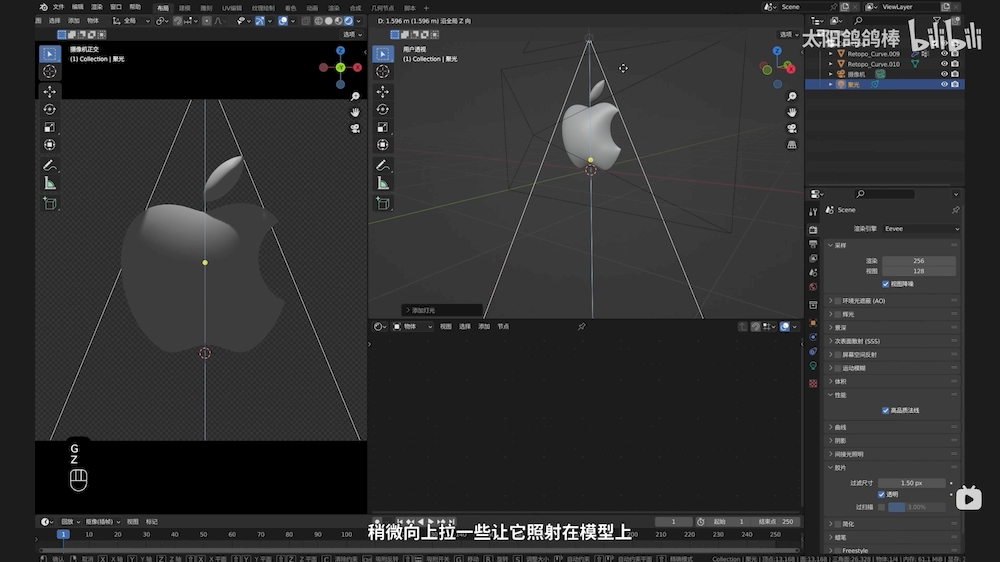Open the Add menu in the node editor header
Viewport: 1000px width, 562px height.
484,327
